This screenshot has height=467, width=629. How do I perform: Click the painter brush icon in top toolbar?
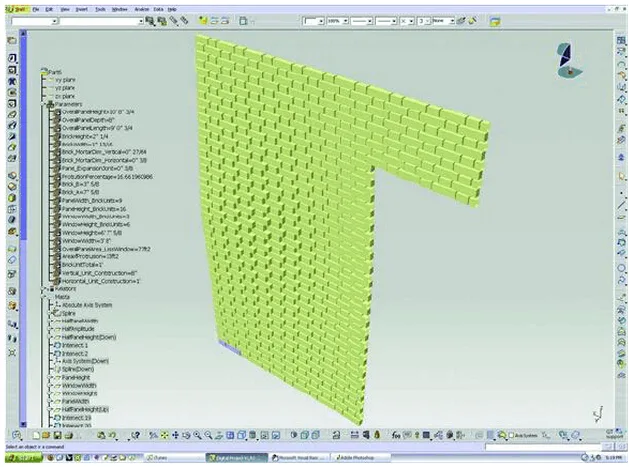(473, 20)
